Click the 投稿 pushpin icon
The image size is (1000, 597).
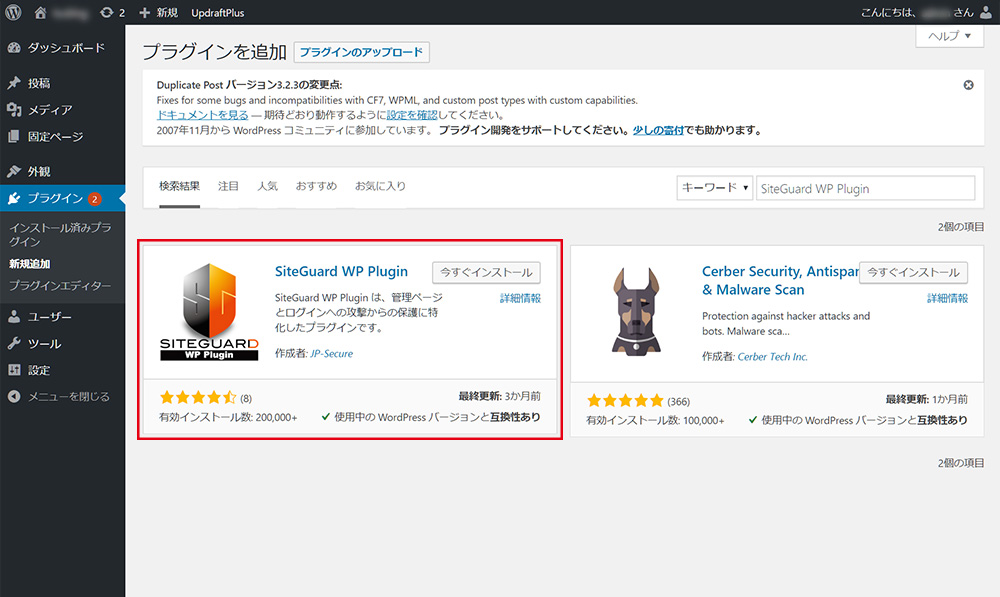[14, 83]
